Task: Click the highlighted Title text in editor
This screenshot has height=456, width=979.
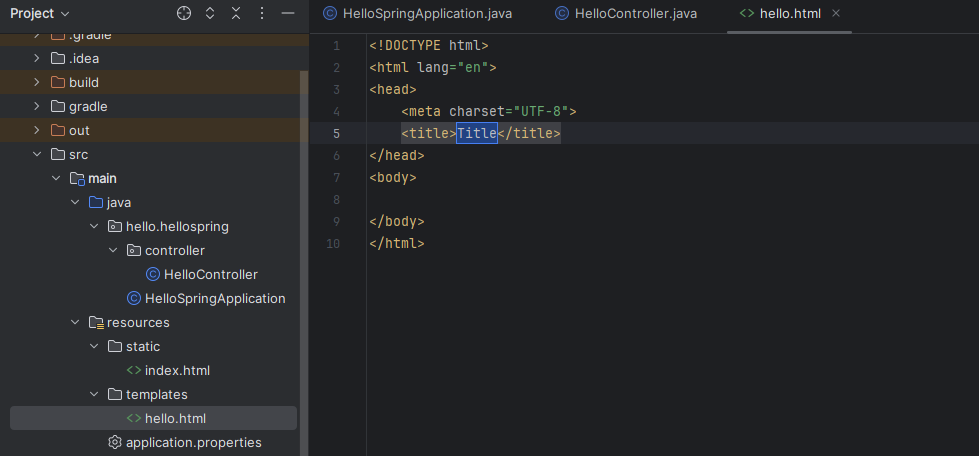Action: [x=477, y=133]
